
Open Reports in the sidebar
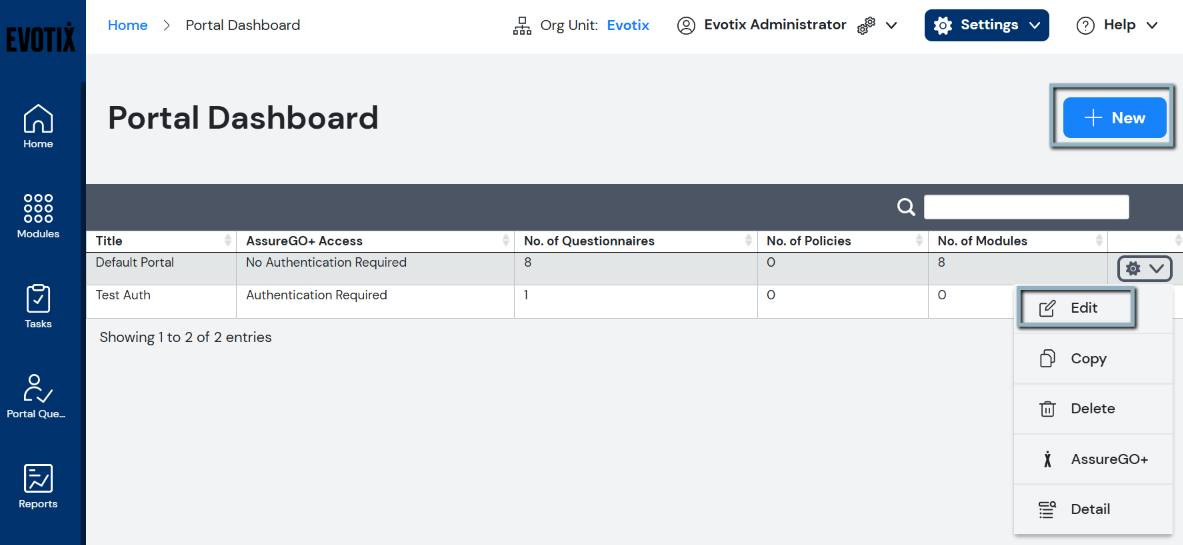click(x=38, y=486)
